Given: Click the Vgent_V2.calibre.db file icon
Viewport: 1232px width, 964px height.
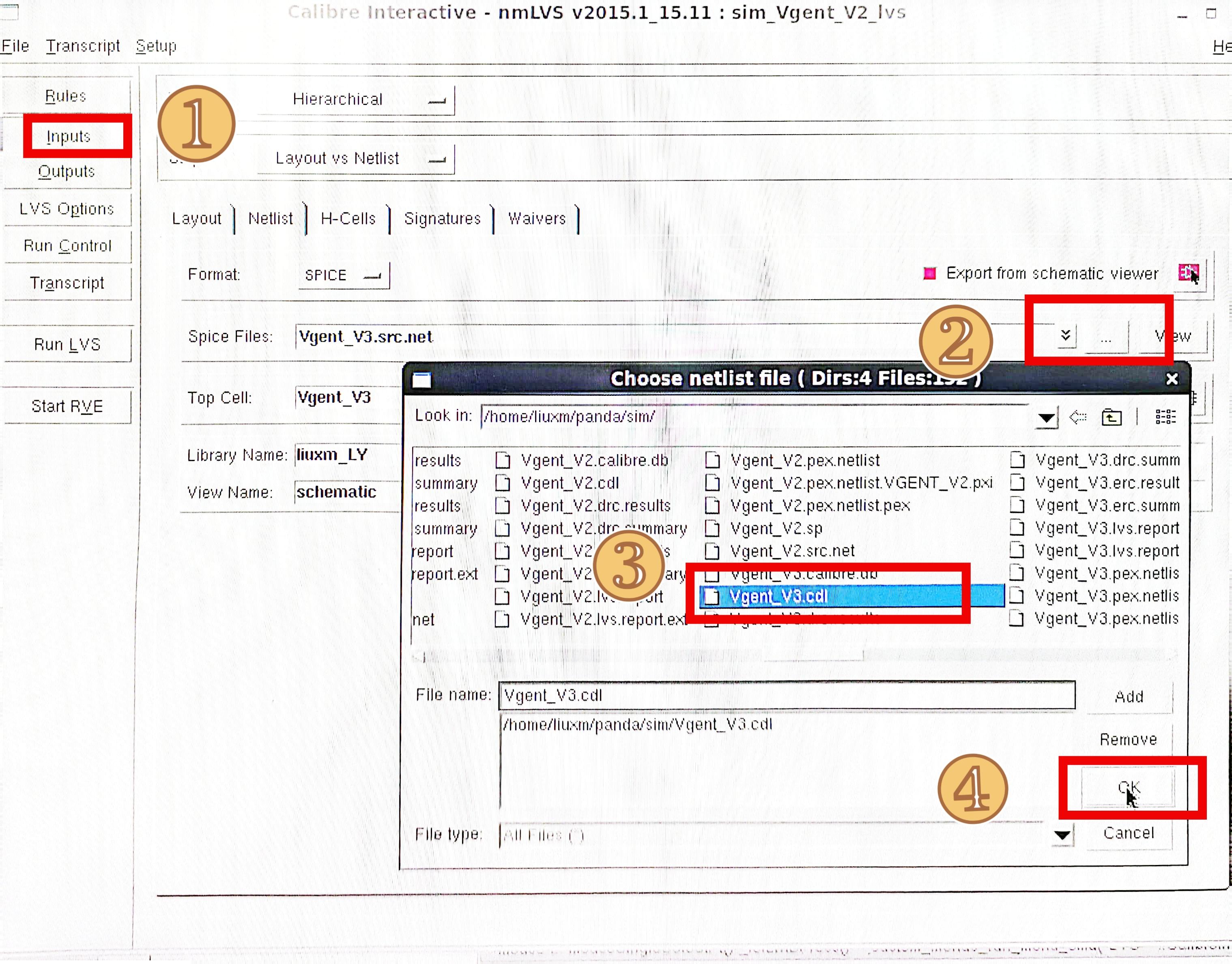Looking at the screenshot, I should pyautogui.click(x=503, y=461).
